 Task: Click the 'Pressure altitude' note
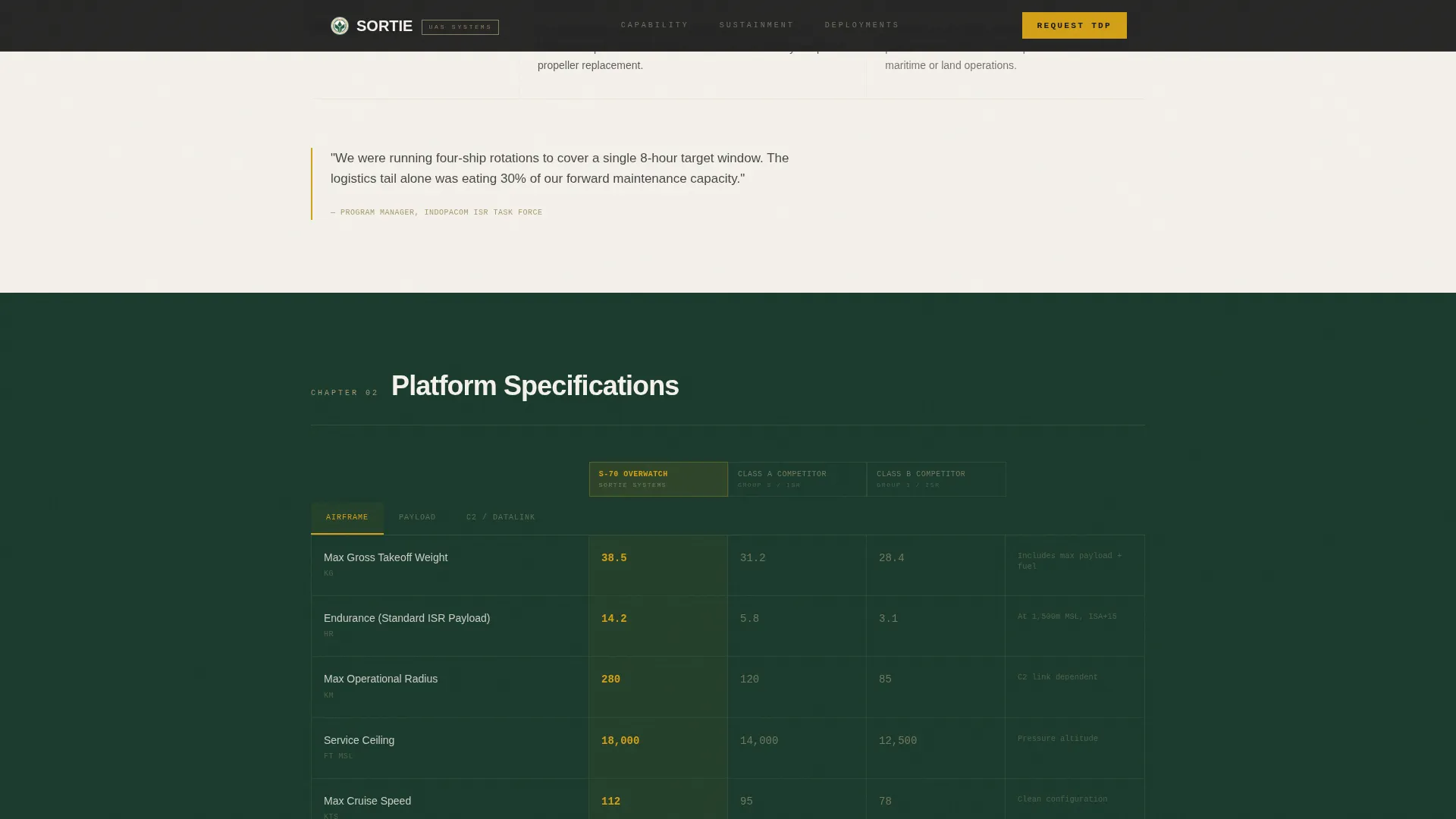[1057, 739]
